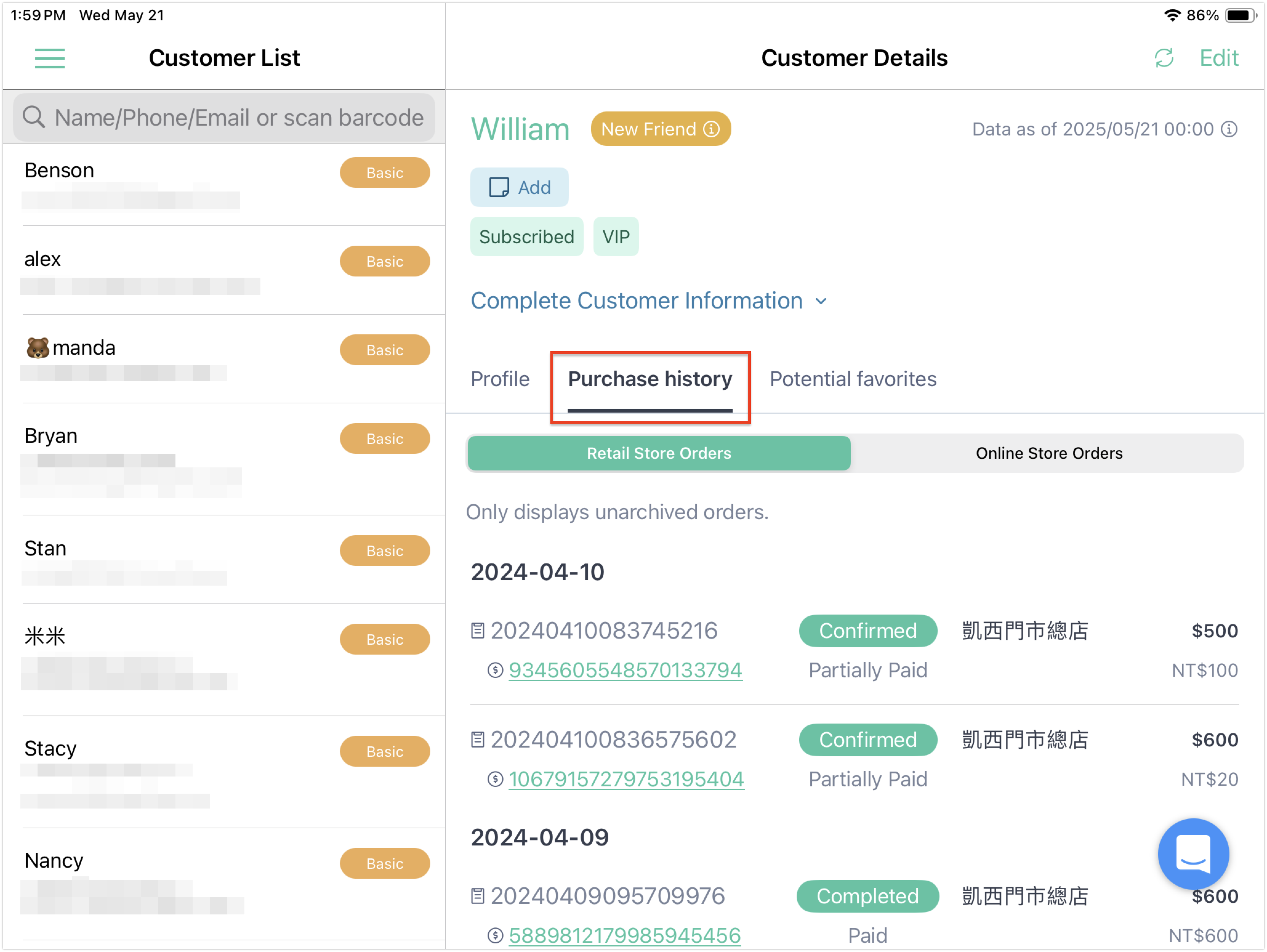Image resolution: width=1267 pixels, height=952 pixels.
Task: Open the Profile tab
Action: 500,379
